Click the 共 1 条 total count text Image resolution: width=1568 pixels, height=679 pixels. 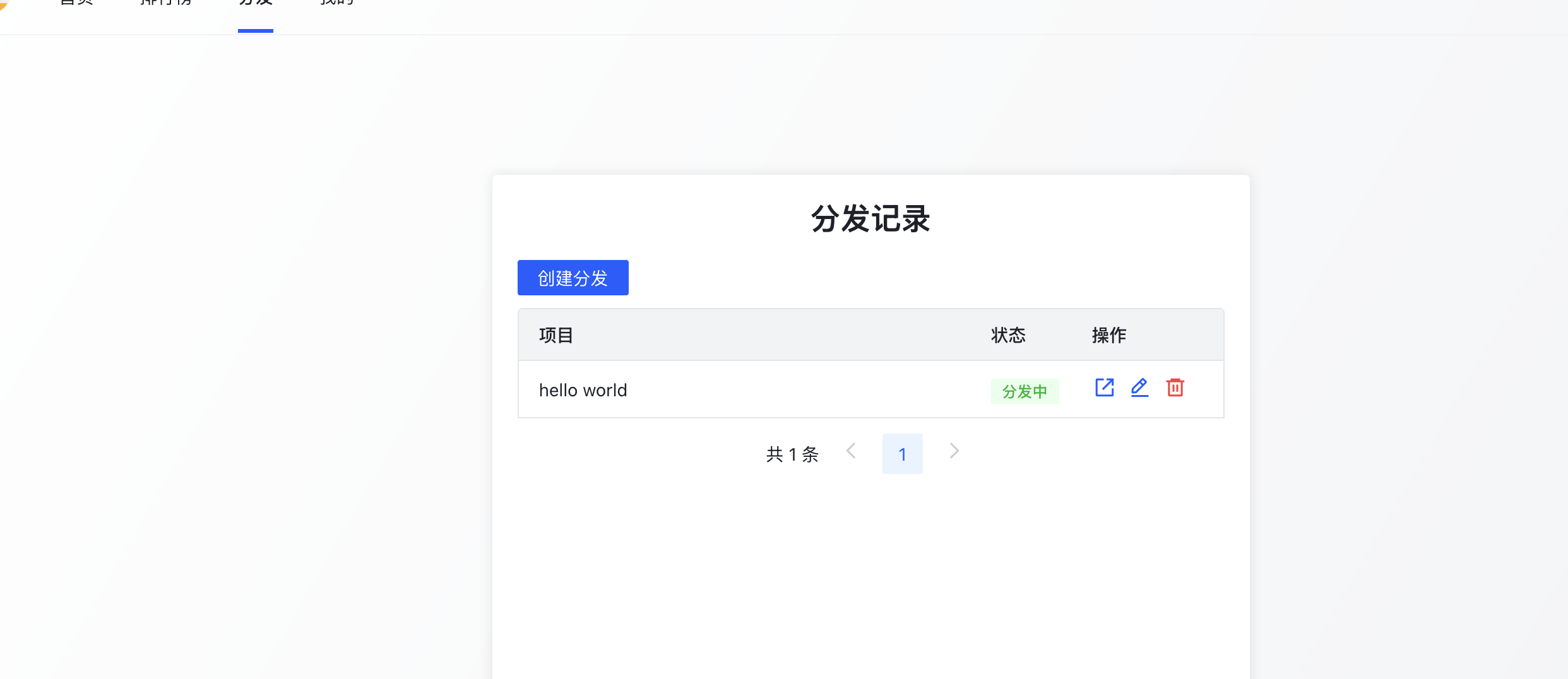pyautogui.click(x=792, y=454)
